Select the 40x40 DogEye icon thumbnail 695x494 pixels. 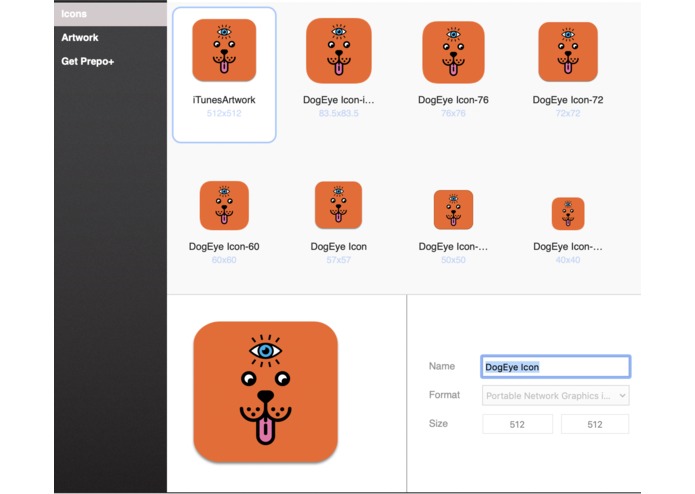568,214
